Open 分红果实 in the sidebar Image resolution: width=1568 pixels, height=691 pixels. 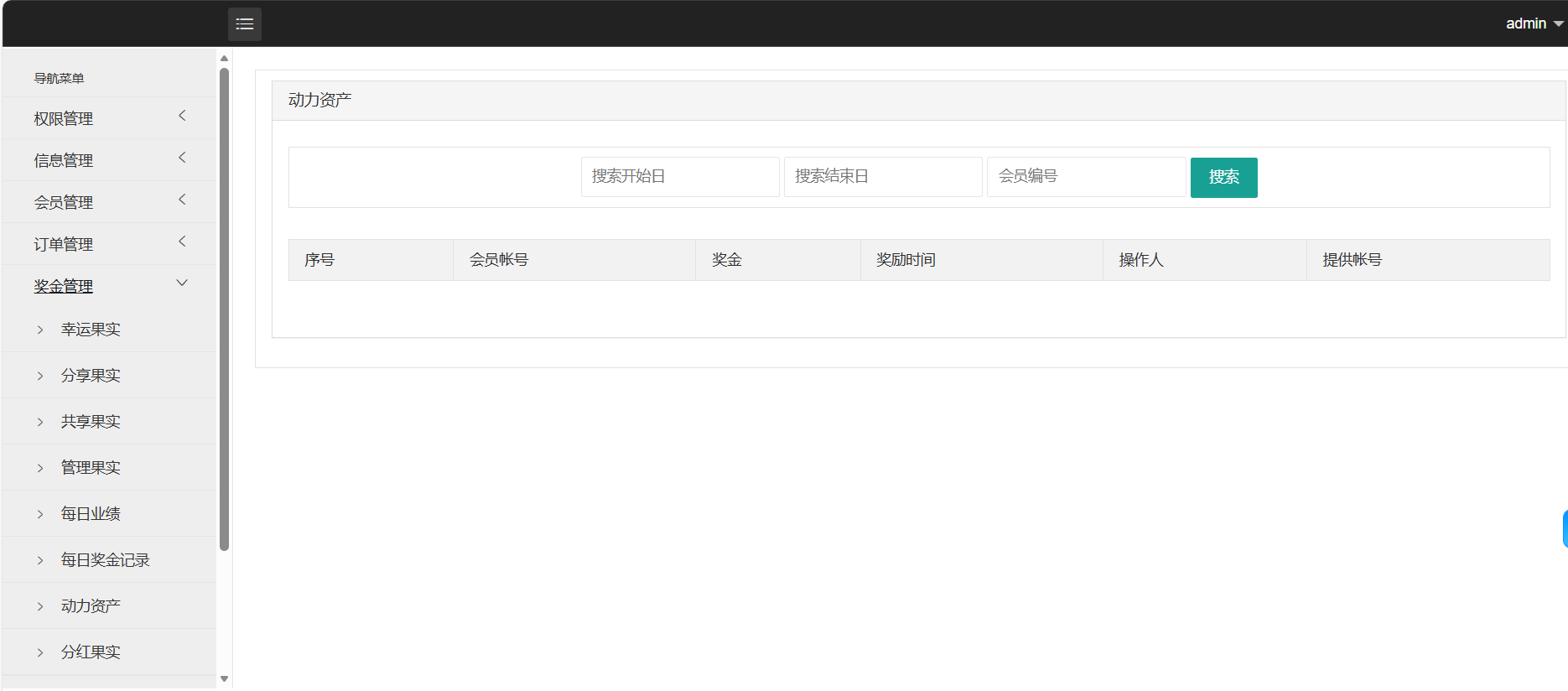91,652
